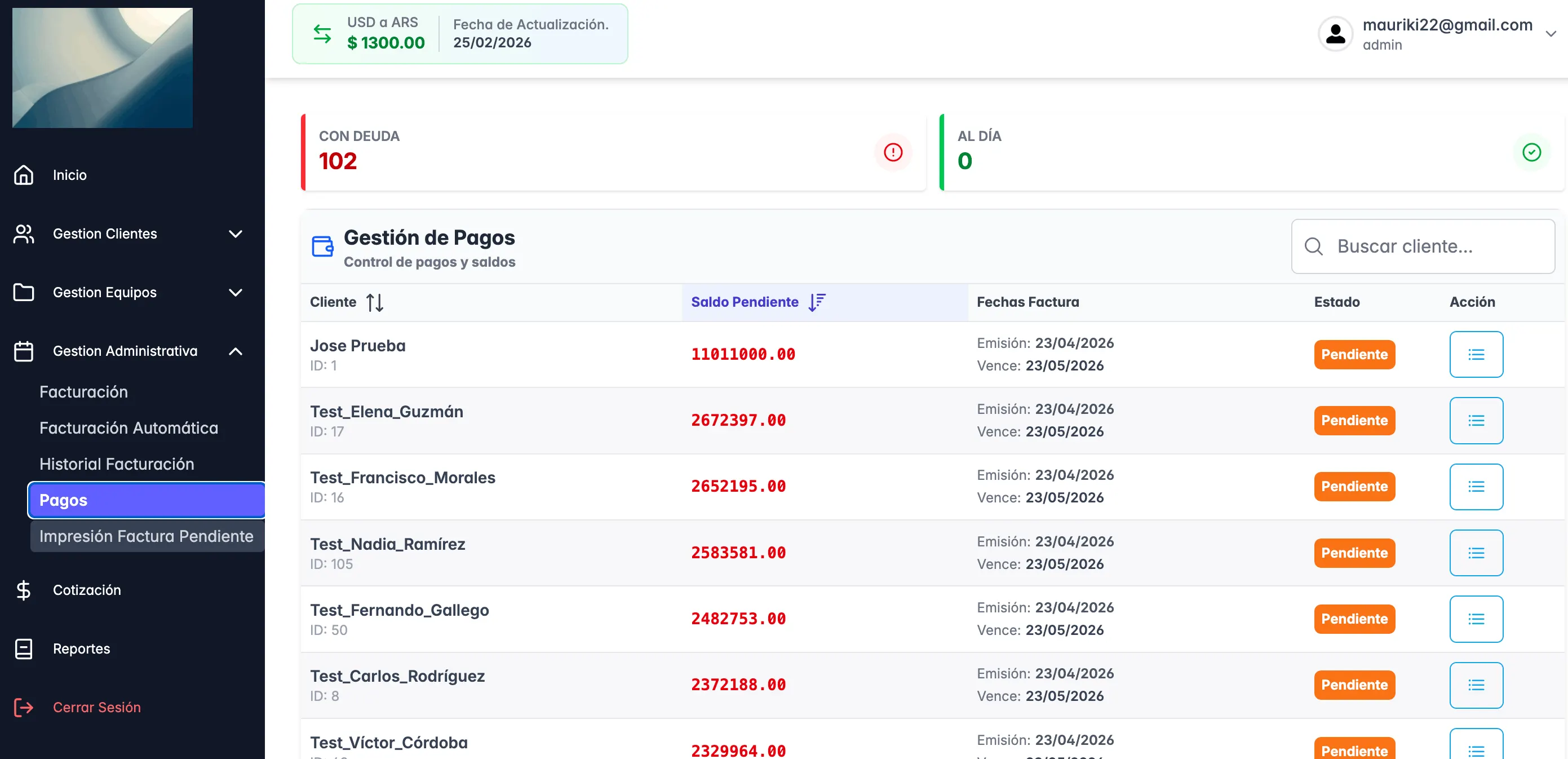The image size is (1568, 759).
Task: Click the Cotización dollar sign icon
Action: pos(24,590)
